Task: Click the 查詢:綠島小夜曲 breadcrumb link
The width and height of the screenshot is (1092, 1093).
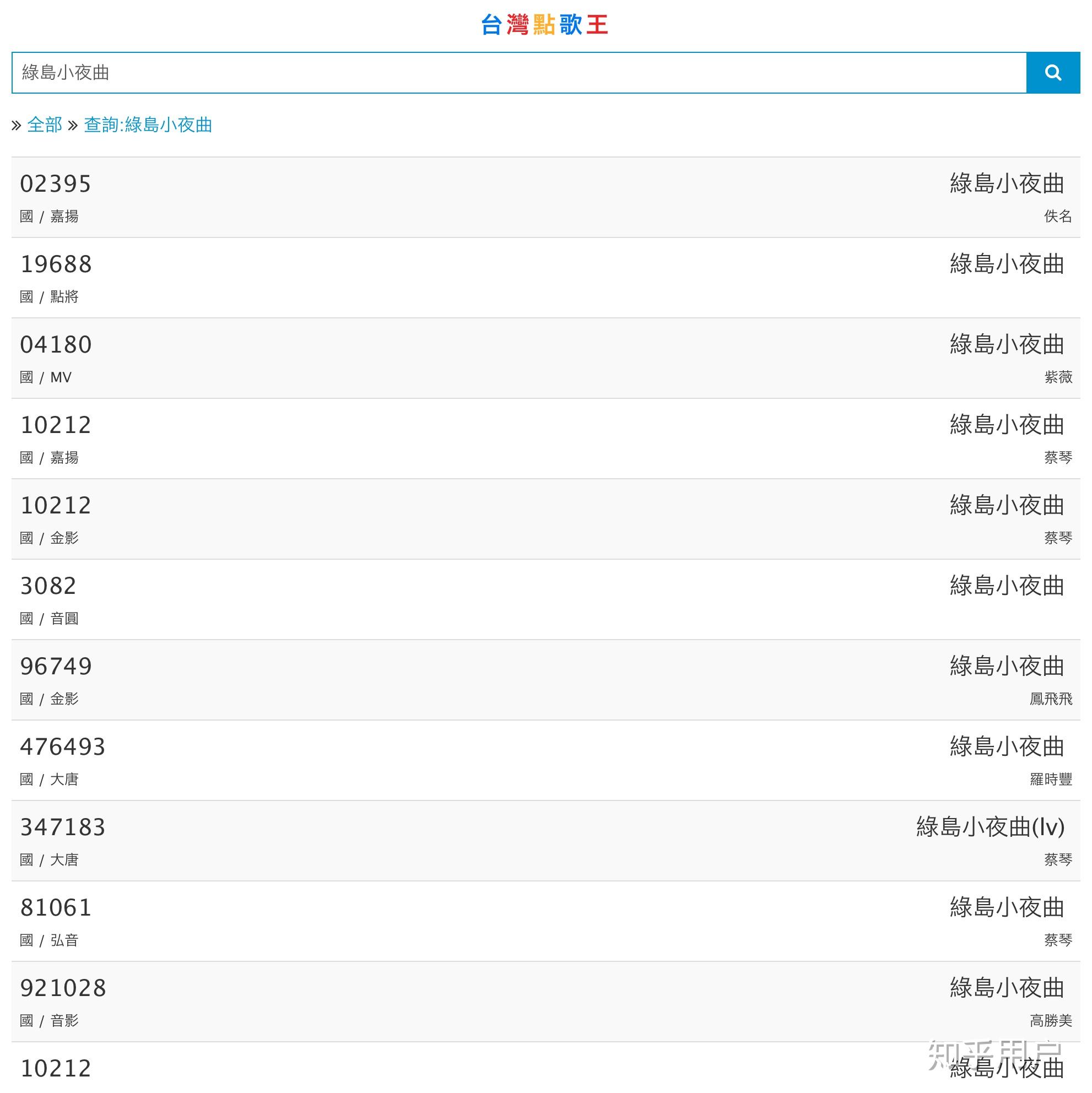Action: click(x=148, y=125)
